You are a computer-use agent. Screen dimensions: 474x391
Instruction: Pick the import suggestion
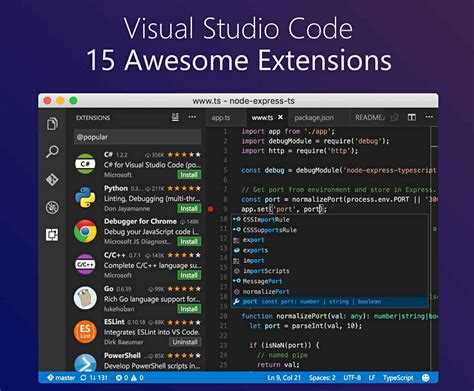[x=330, y=261]
